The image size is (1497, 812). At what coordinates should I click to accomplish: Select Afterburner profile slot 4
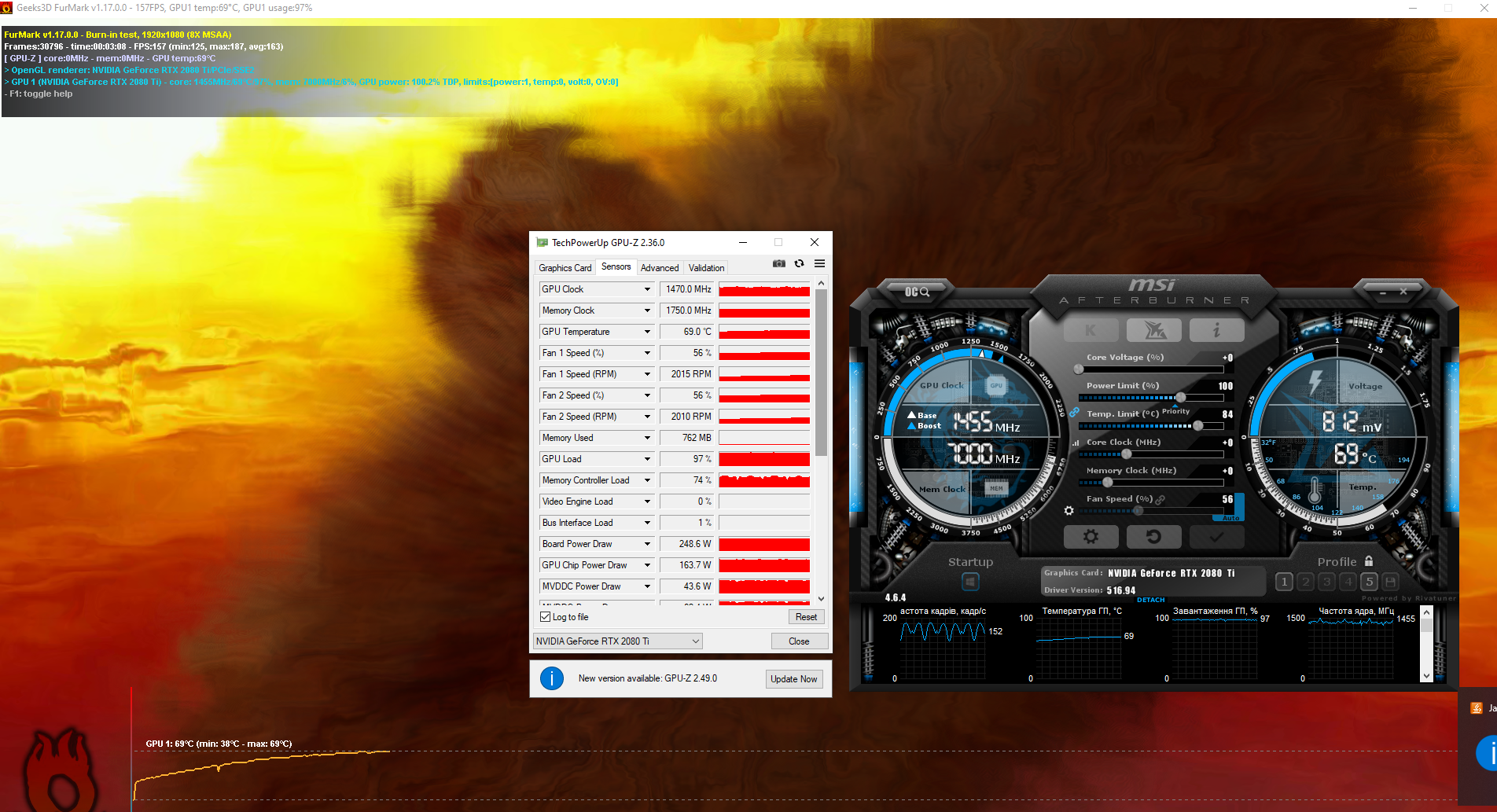click(x=1348, y=582)
